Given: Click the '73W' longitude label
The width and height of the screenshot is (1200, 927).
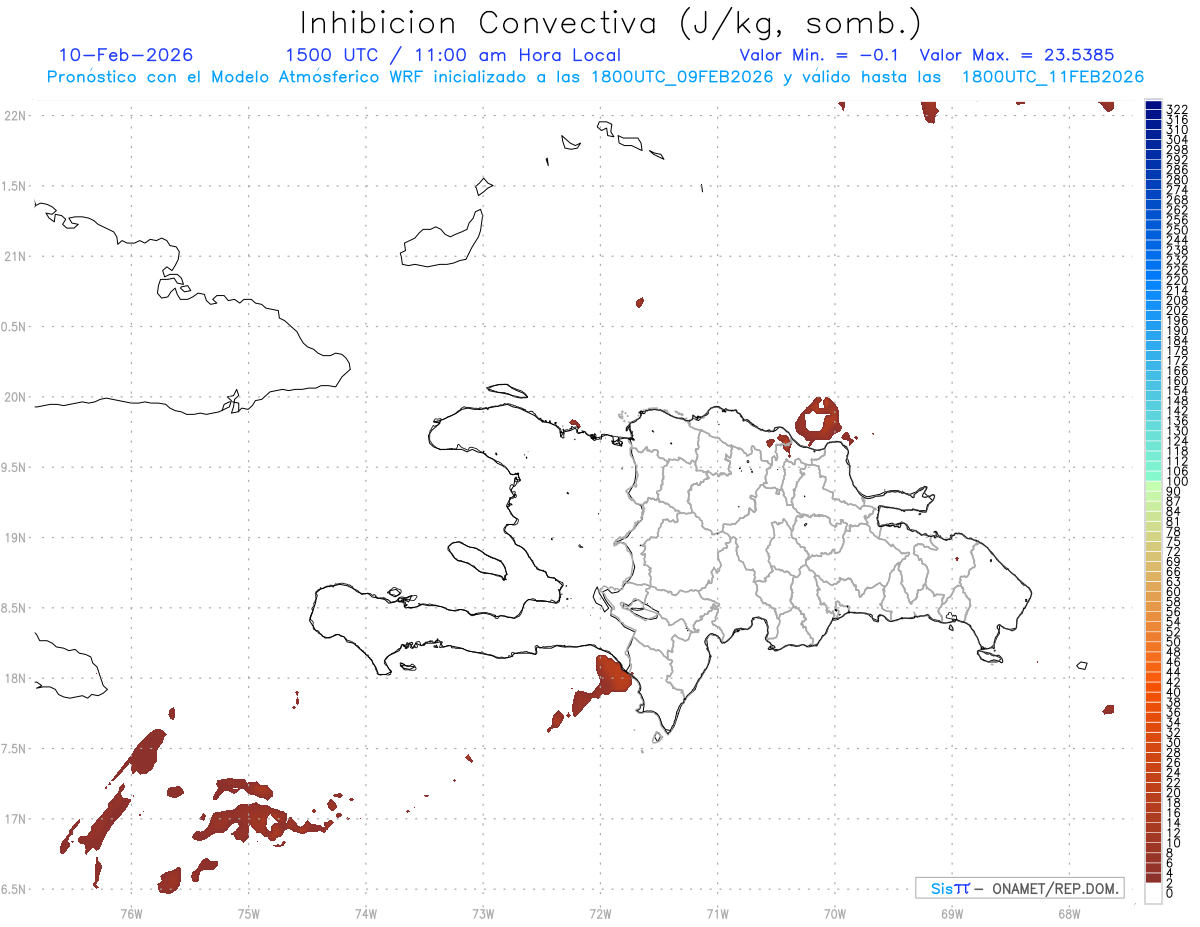Looking at the screenshot, I should coord(483,912).
